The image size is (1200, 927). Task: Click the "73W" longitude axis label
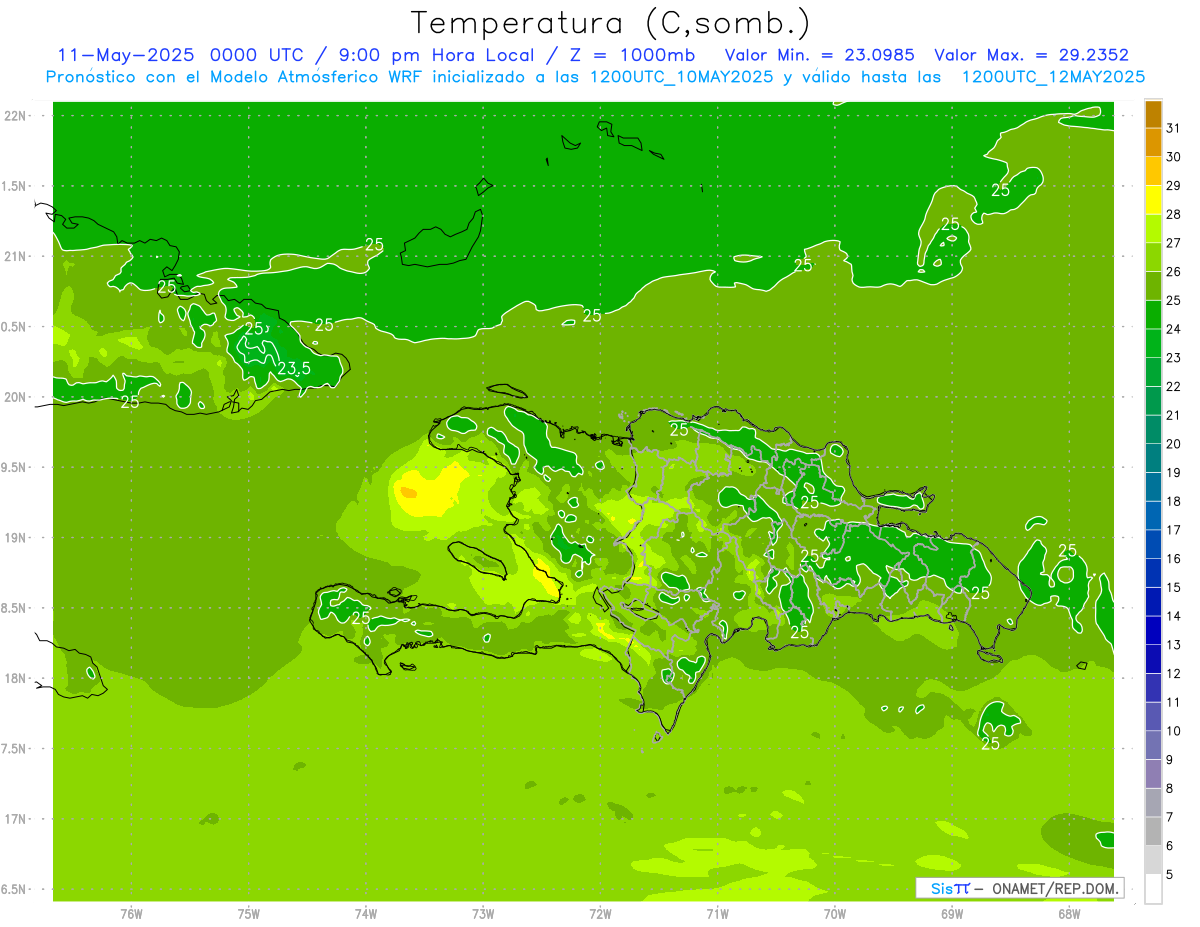tap(483, 914)
